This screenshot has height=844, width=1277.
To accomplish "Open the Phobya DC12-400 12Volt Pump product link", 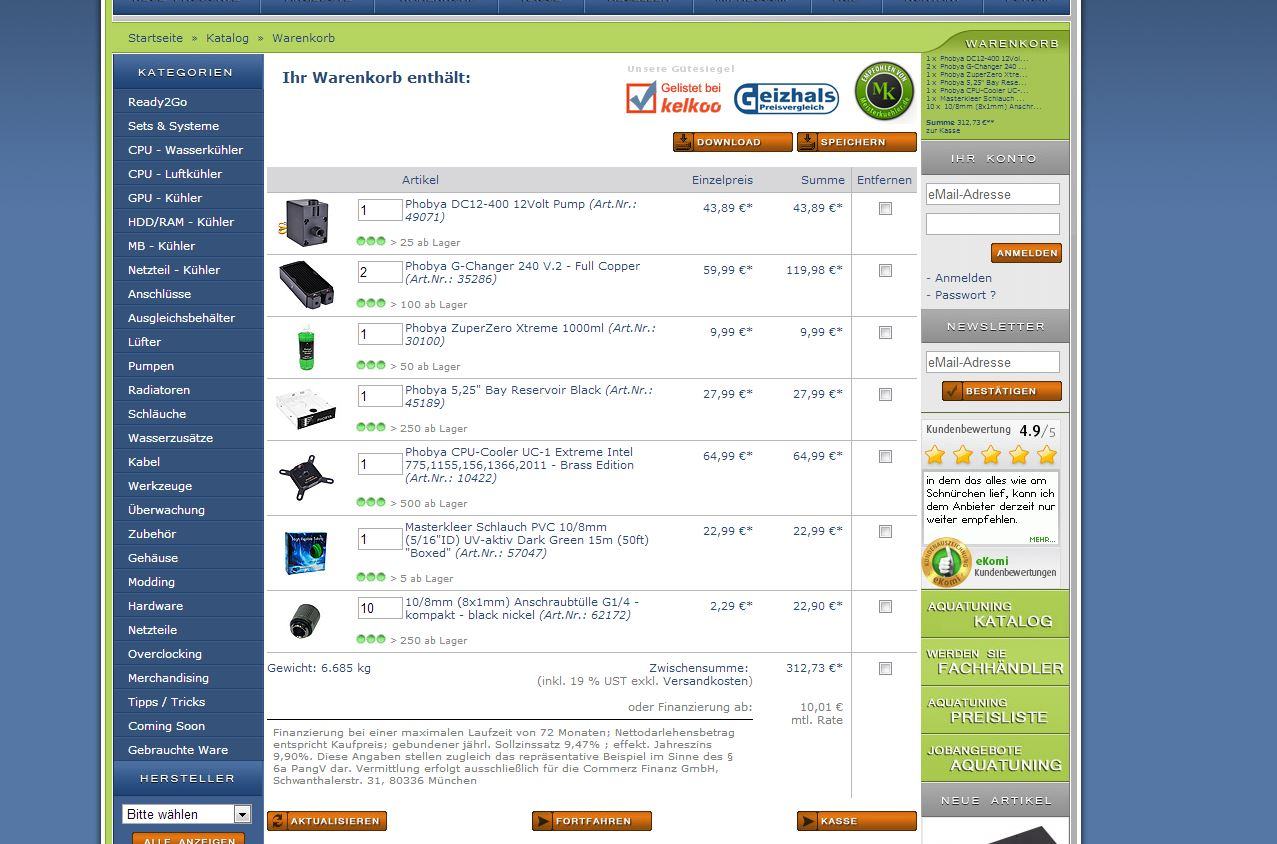I will click(x=495, y=204).
